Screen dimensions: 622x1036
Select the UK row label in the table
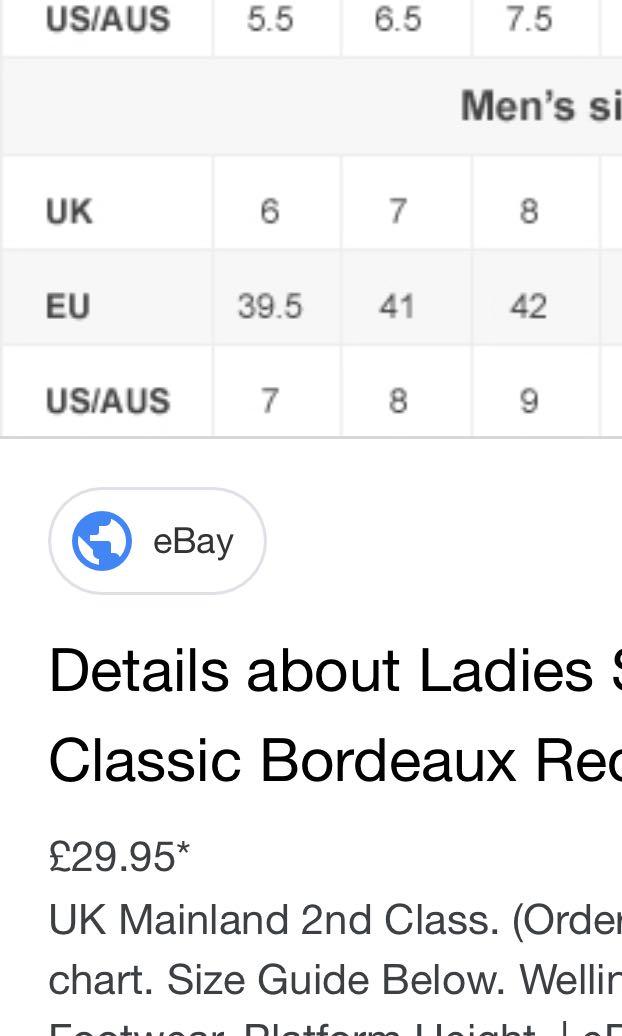pyautogui.click(x=69, y=211)
